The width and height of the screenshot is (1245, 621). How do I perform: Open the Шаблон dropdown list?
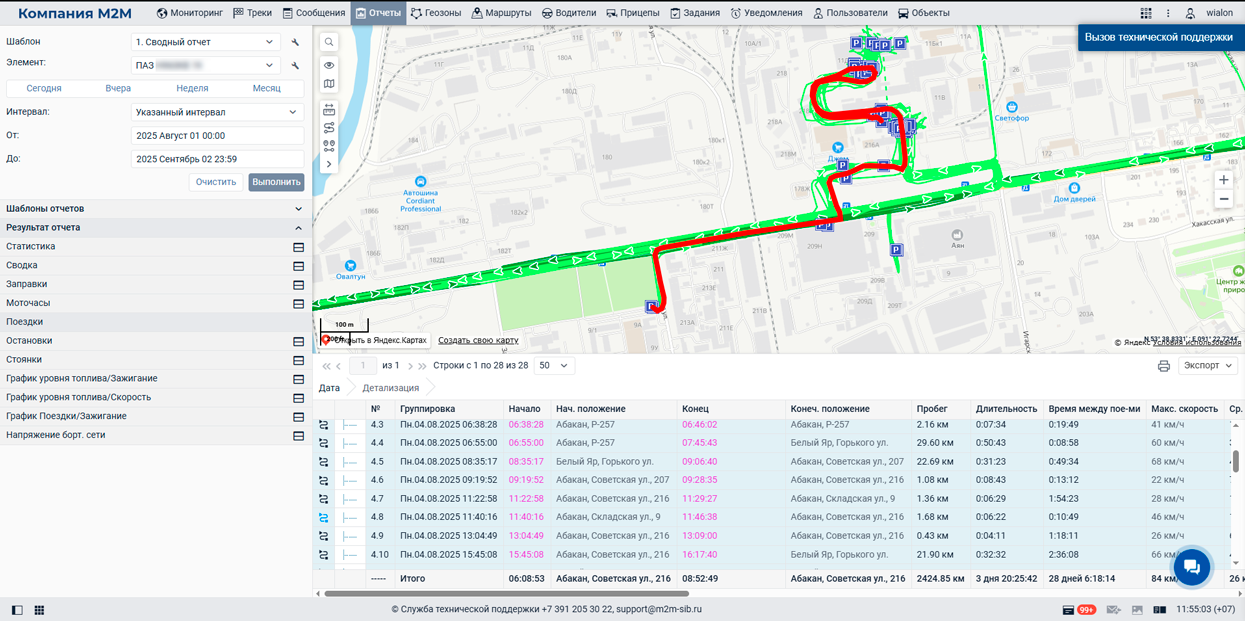[205, 42]
